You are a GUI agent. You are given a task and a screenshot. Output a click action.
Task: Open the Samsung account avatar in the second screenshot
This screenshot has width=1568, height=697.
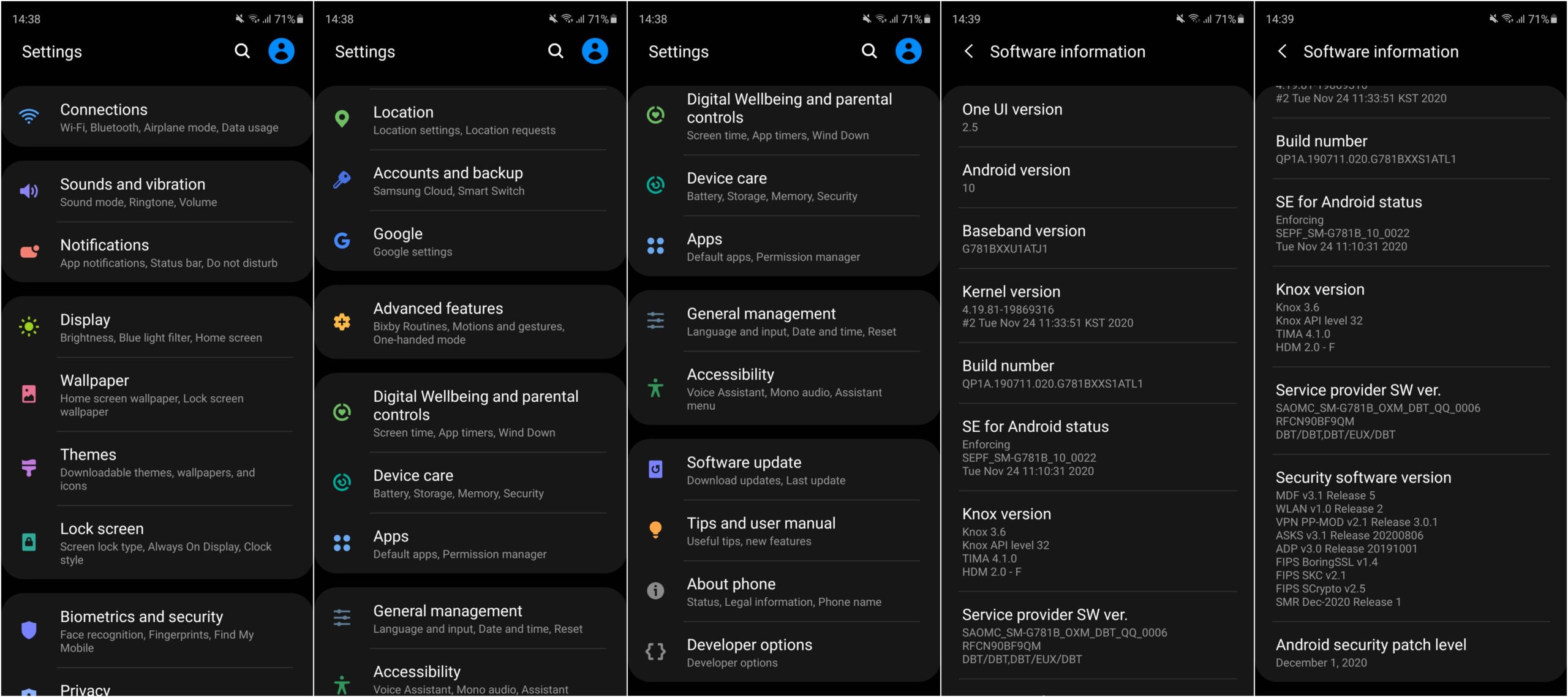595,51
